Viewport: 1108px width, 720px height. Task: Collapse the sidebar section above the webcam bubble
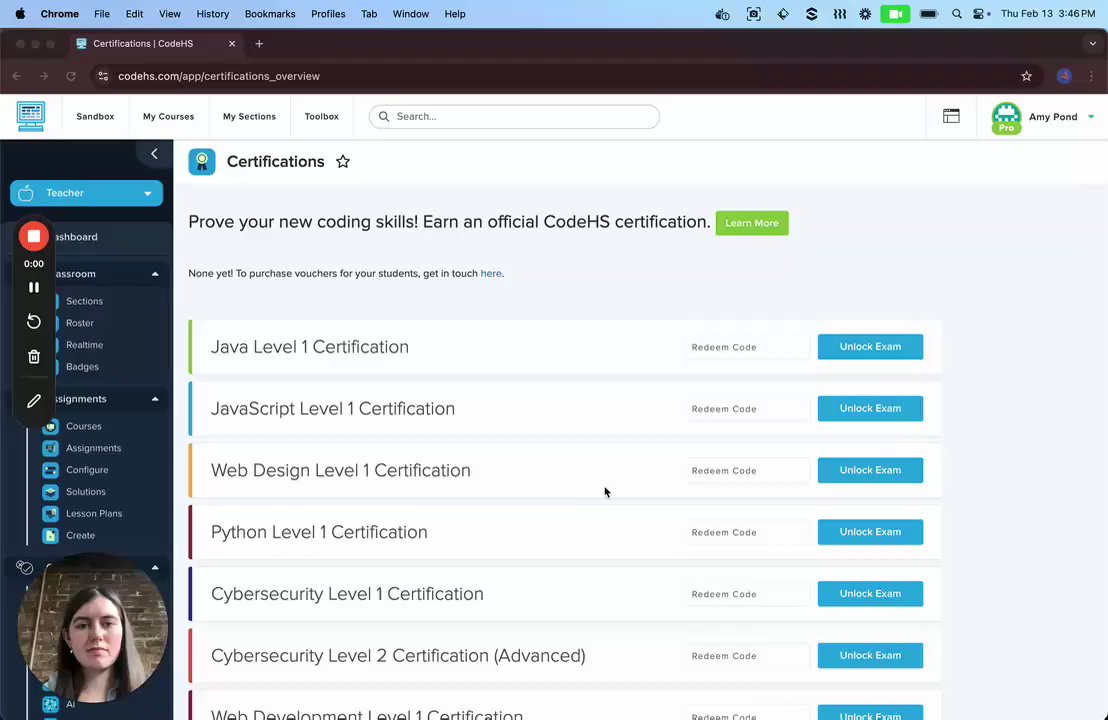[x=155, y=567]
